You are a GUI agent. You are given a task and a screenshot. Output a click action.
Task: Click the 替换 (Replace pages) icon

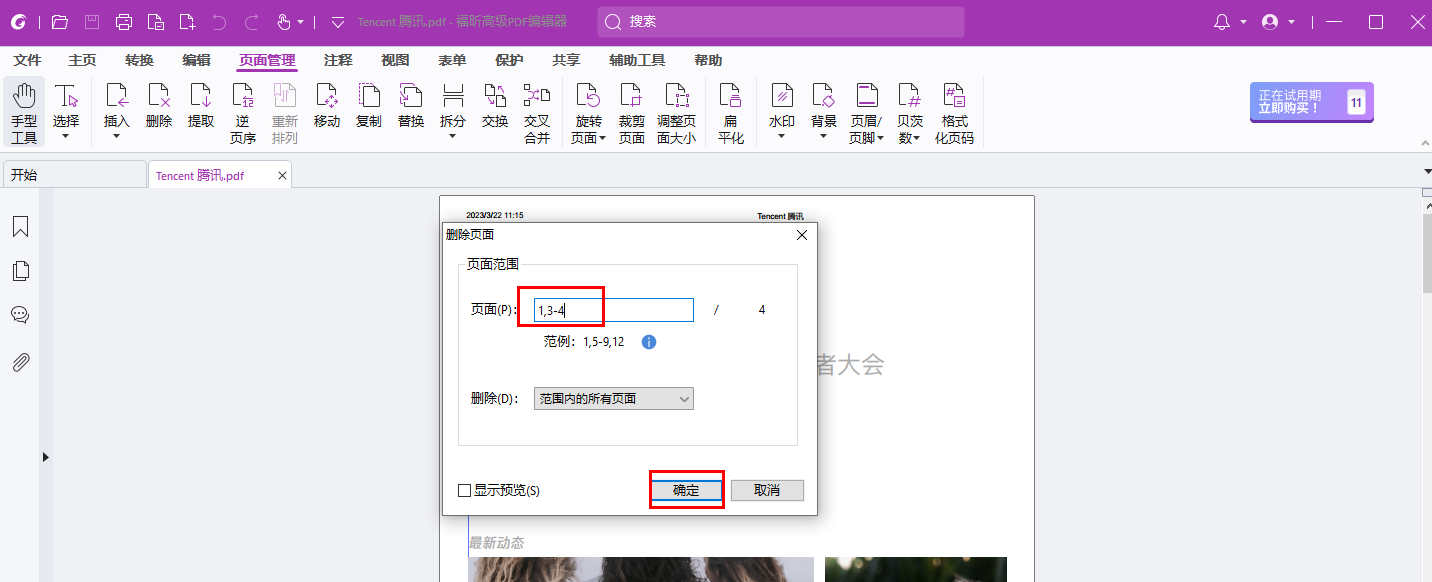coord(410,105)
